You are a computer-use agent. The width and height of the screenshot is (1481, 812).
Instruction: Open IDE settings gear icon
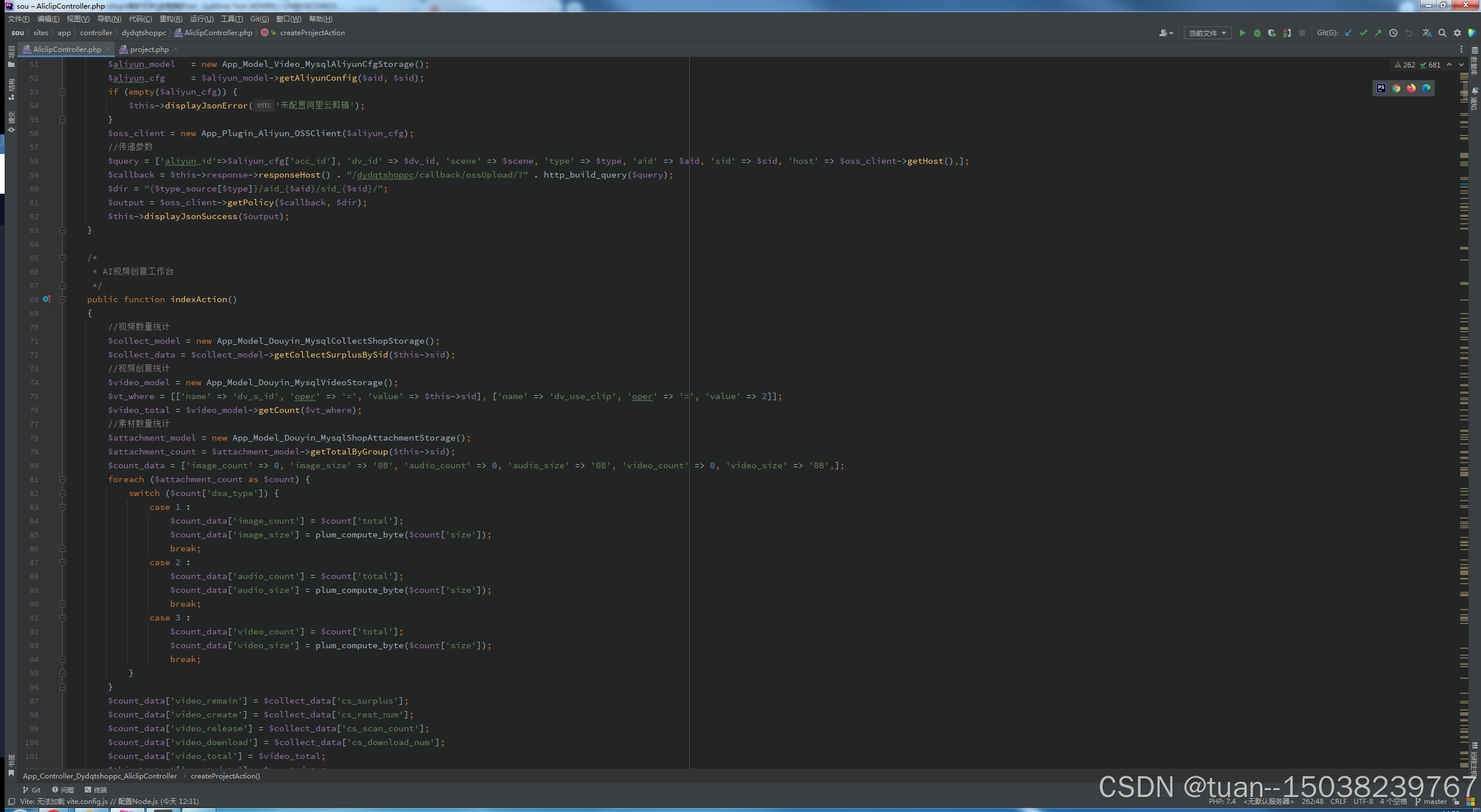pyautogui.click(x=1457, y=33)
